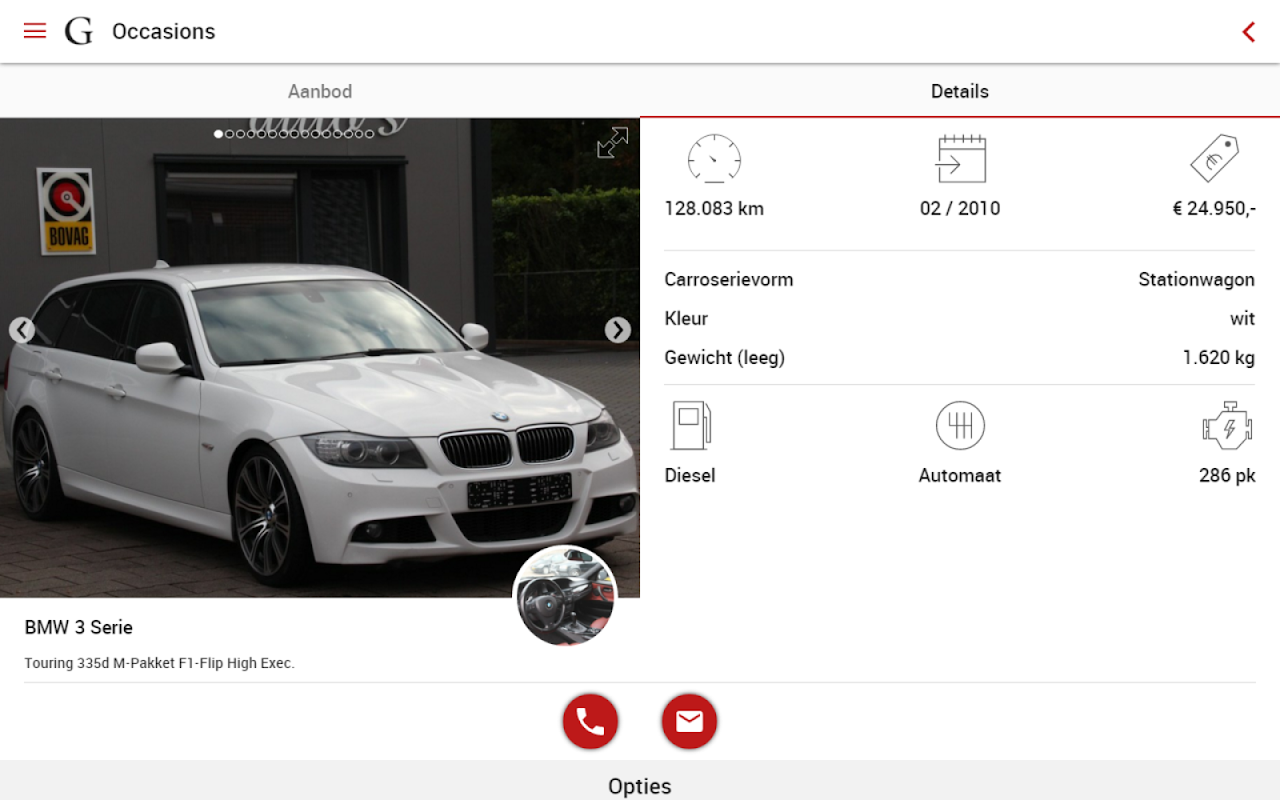Click the 128.083 km mileage value
This screenshot has width=1280, height=800.
[714, 209]
